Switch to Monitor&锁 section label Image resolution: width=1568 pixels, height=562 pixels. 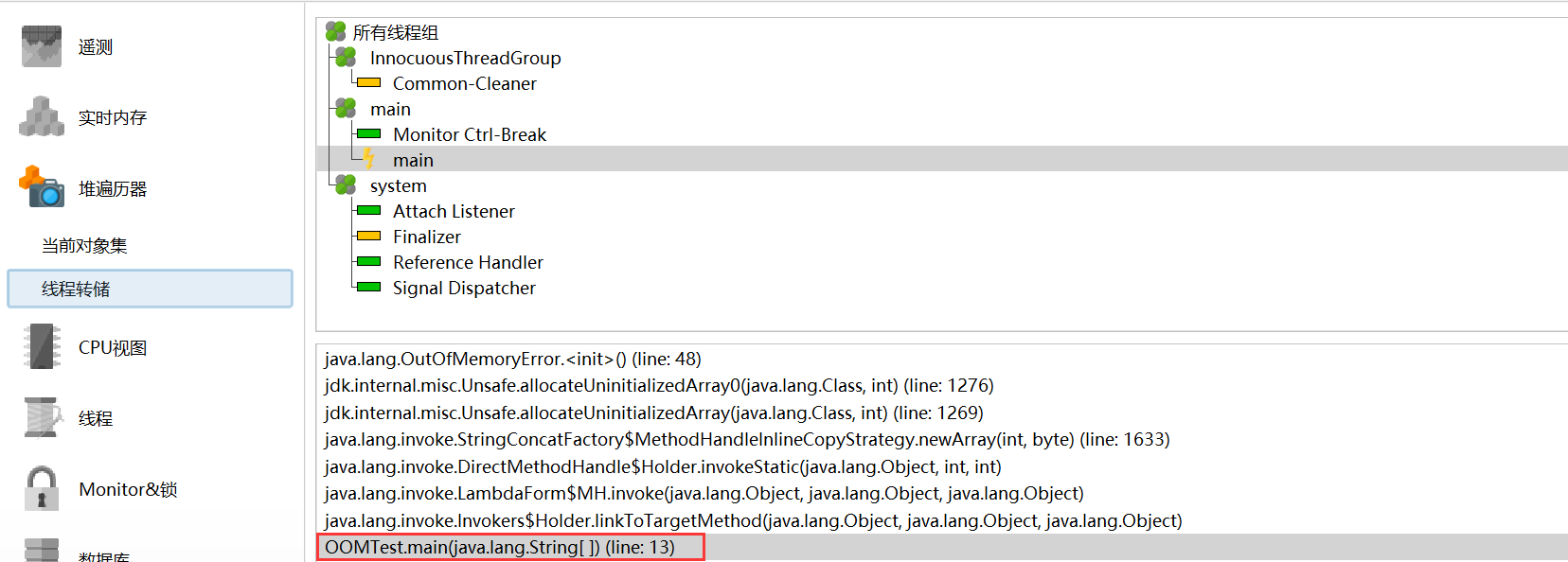pos(128,489)
